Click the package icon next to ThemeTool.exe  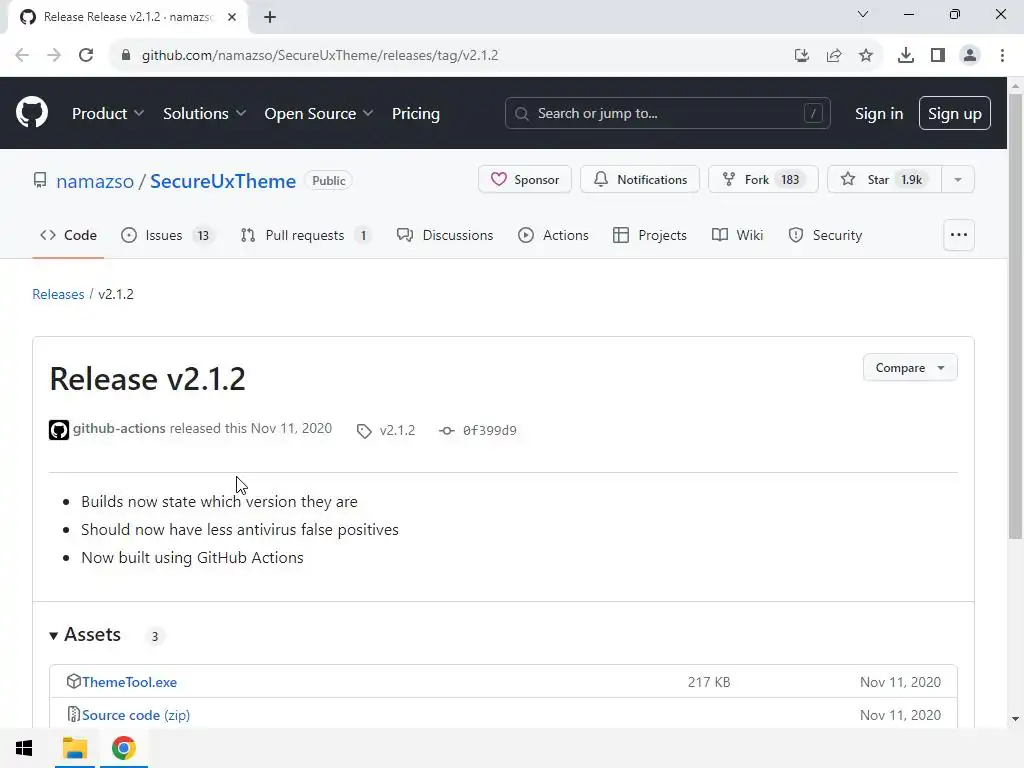(74, 681)
